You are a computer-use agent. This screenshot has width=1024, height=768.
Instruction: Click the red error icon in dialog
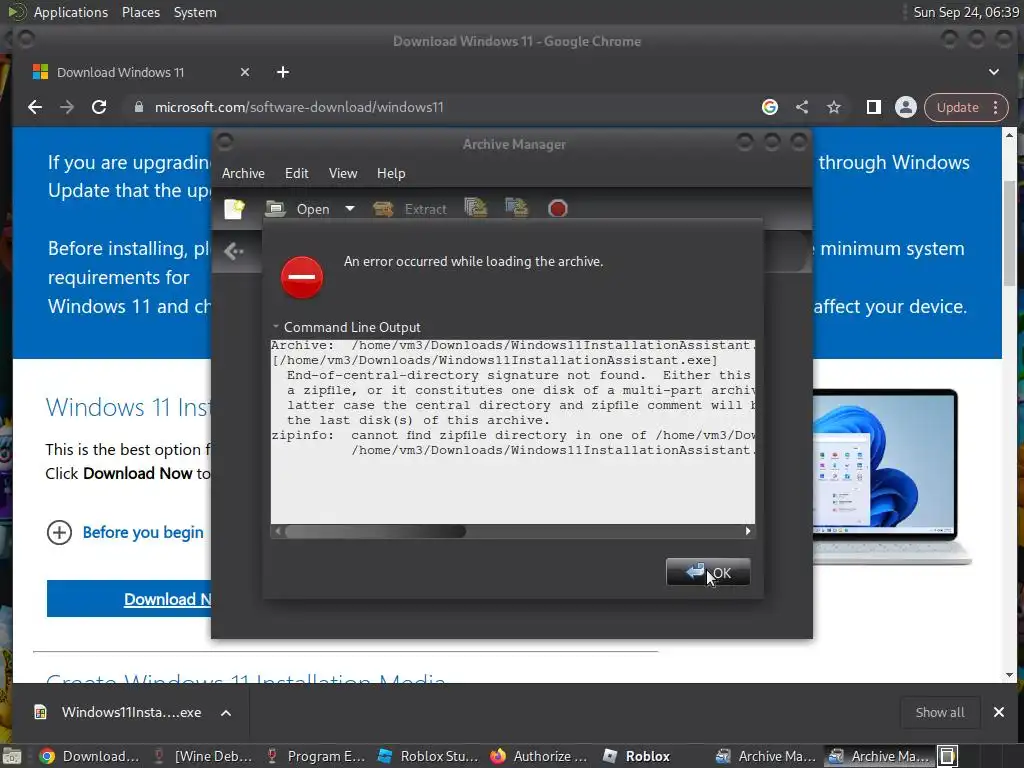tap(302, 277)
